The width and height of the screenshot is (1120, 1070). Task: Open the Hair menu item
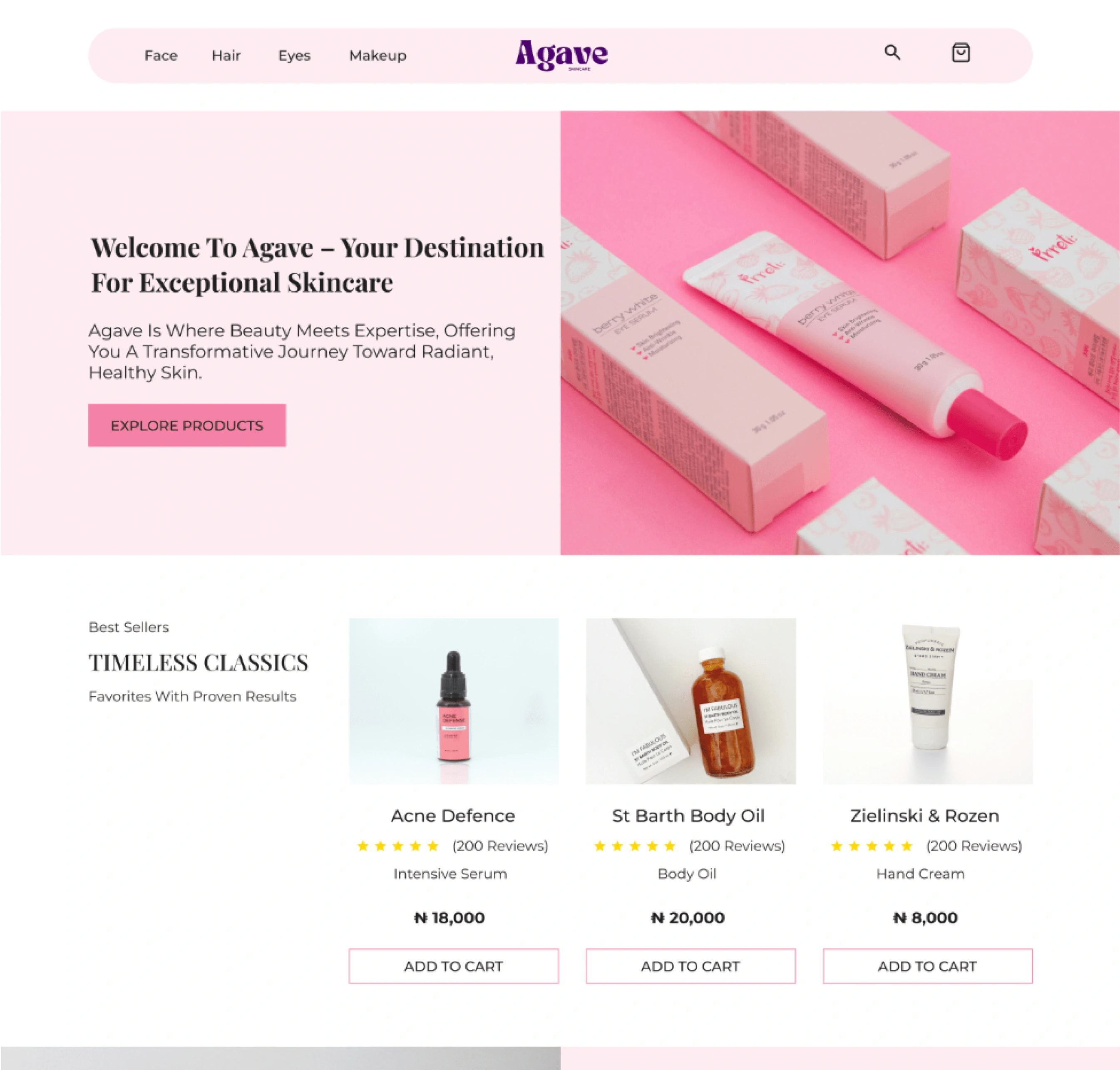pos(226,55)
